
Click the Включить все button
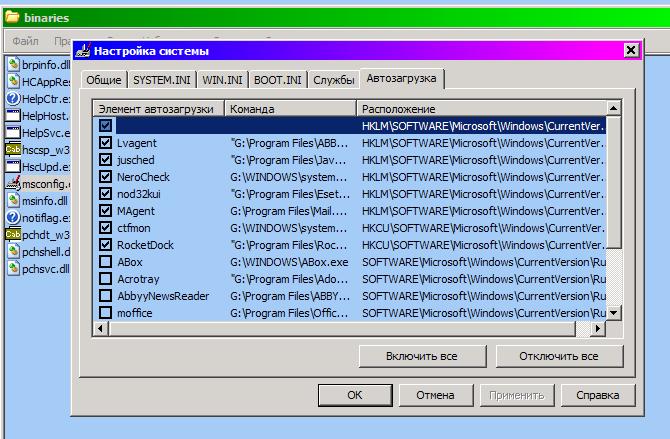pos(422,356)
